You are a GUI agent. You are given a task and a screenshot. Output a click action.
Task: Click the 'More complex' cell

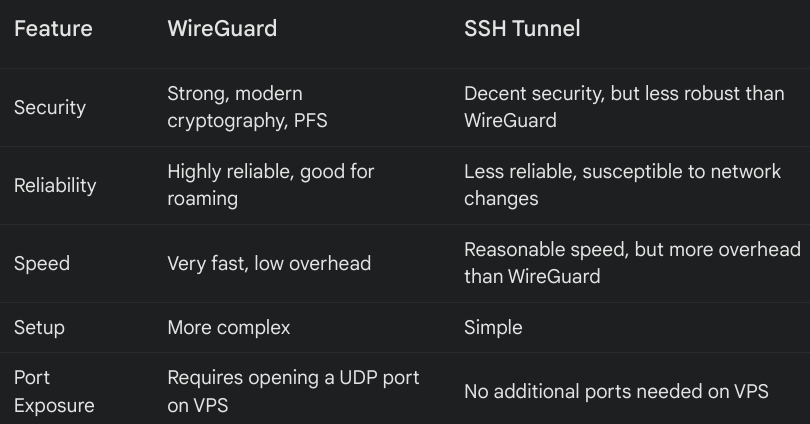coord(229,327)
